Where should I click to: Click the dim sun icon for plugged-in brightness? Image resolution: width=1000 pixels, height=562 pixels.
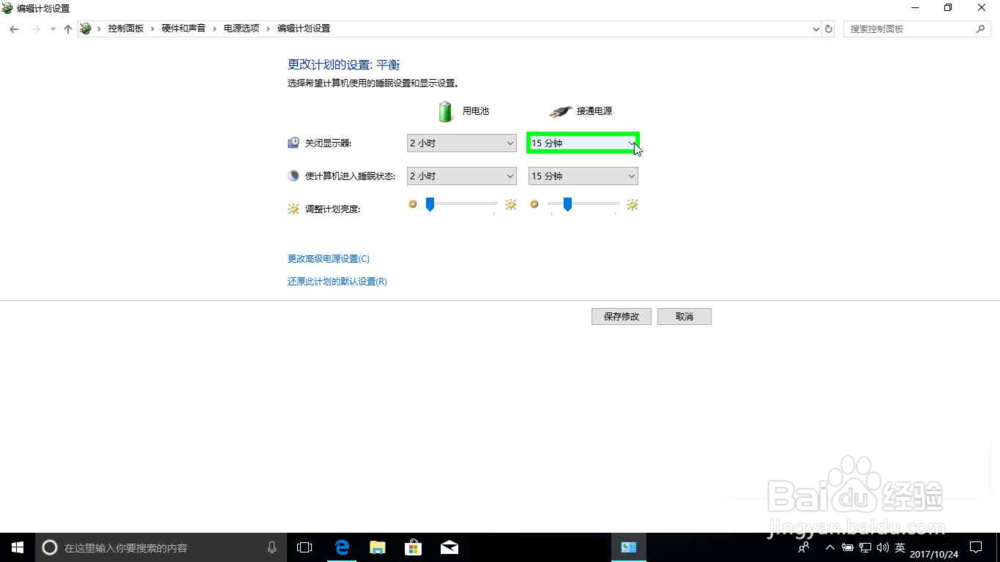click(534, 204)
